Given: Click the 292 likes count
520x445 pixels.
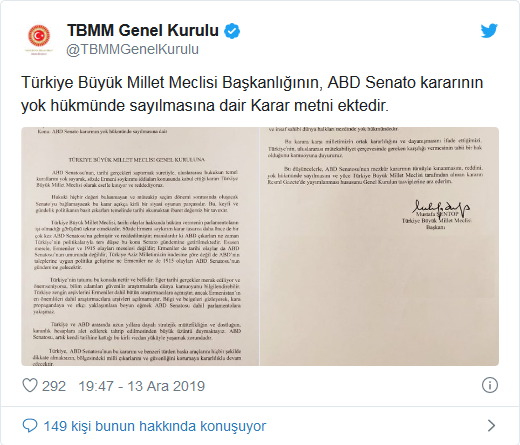Looking at the screenshot, I should (54, 386).
